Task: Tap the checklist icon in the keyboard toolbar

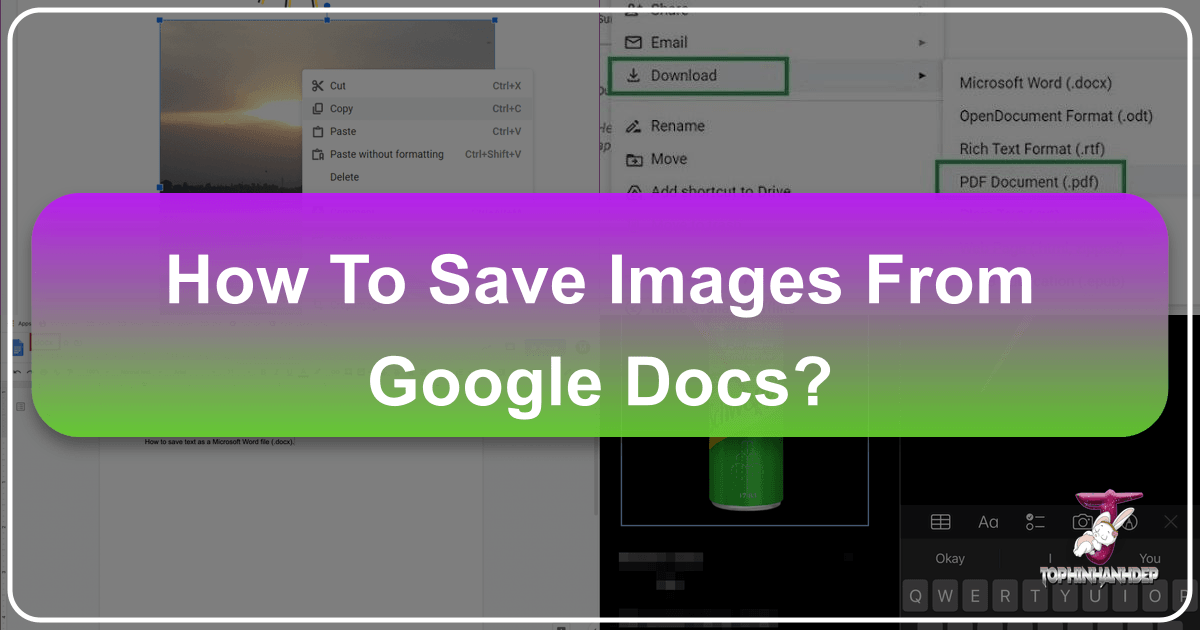Action: (x=1033, y=521)
